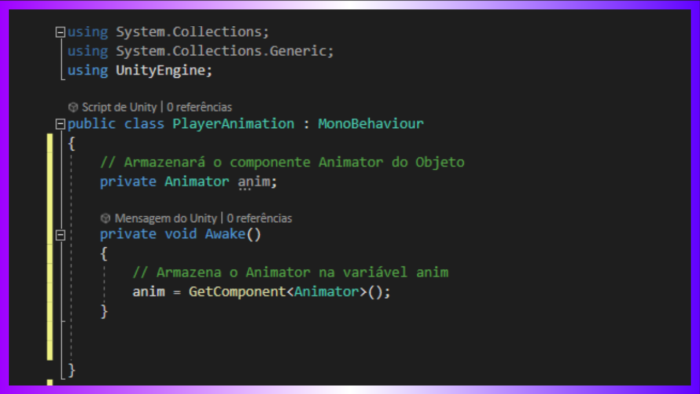The width and height of the screenshot is (700, 394).
Task: Click the MonoBehaviour base class identifier
Action: coord(371,124)
